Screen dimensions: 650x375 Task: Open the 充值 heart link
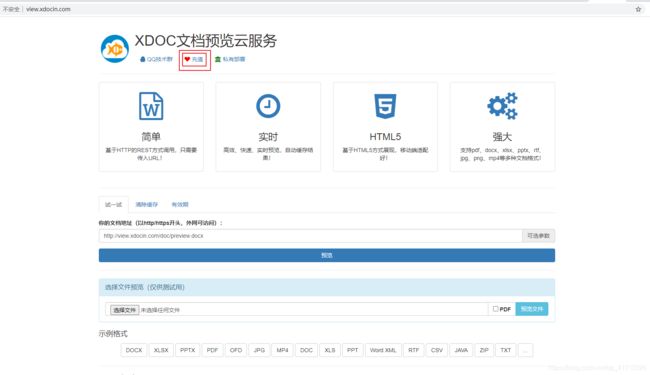point(194,60)
